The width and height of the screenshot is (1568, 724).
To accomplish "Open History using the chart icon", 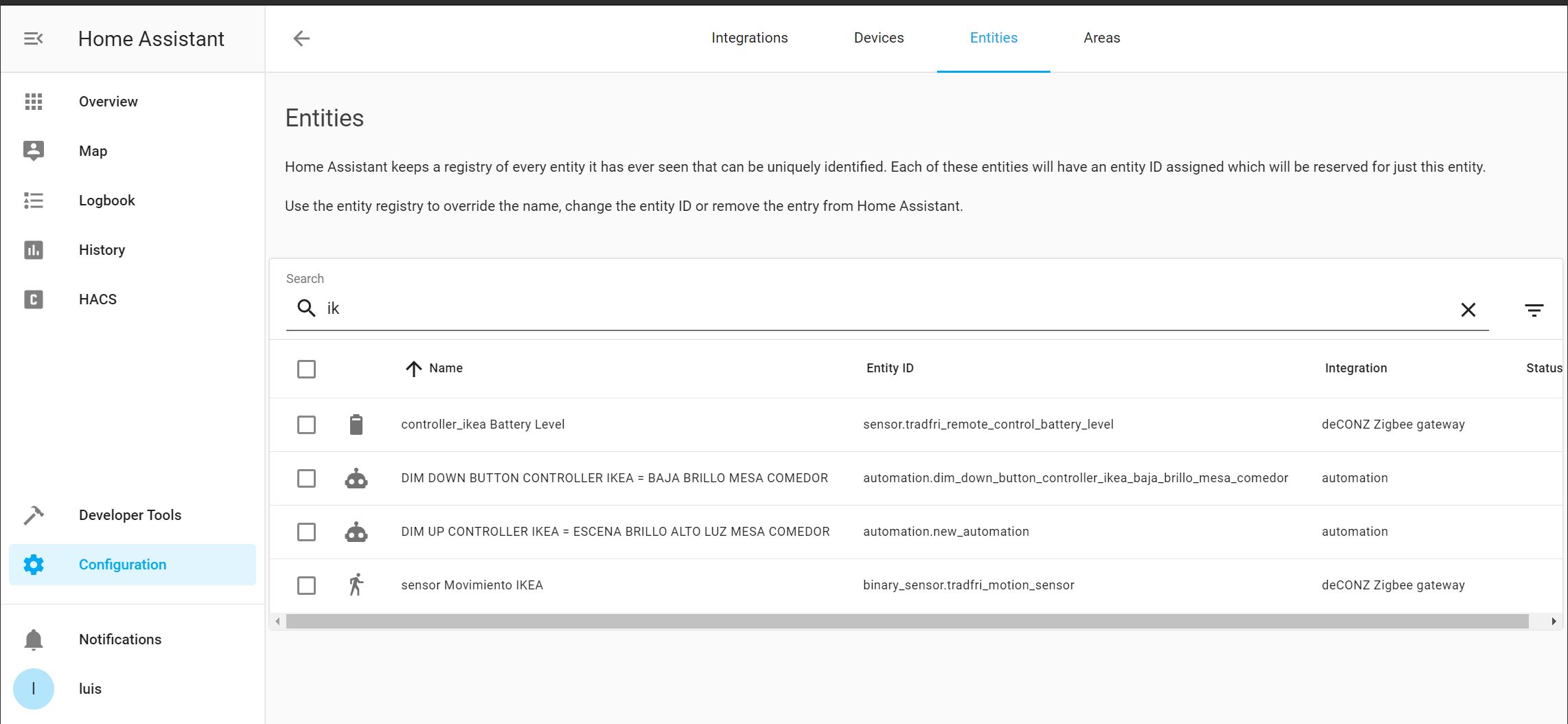I will click(x=33, y=249).
